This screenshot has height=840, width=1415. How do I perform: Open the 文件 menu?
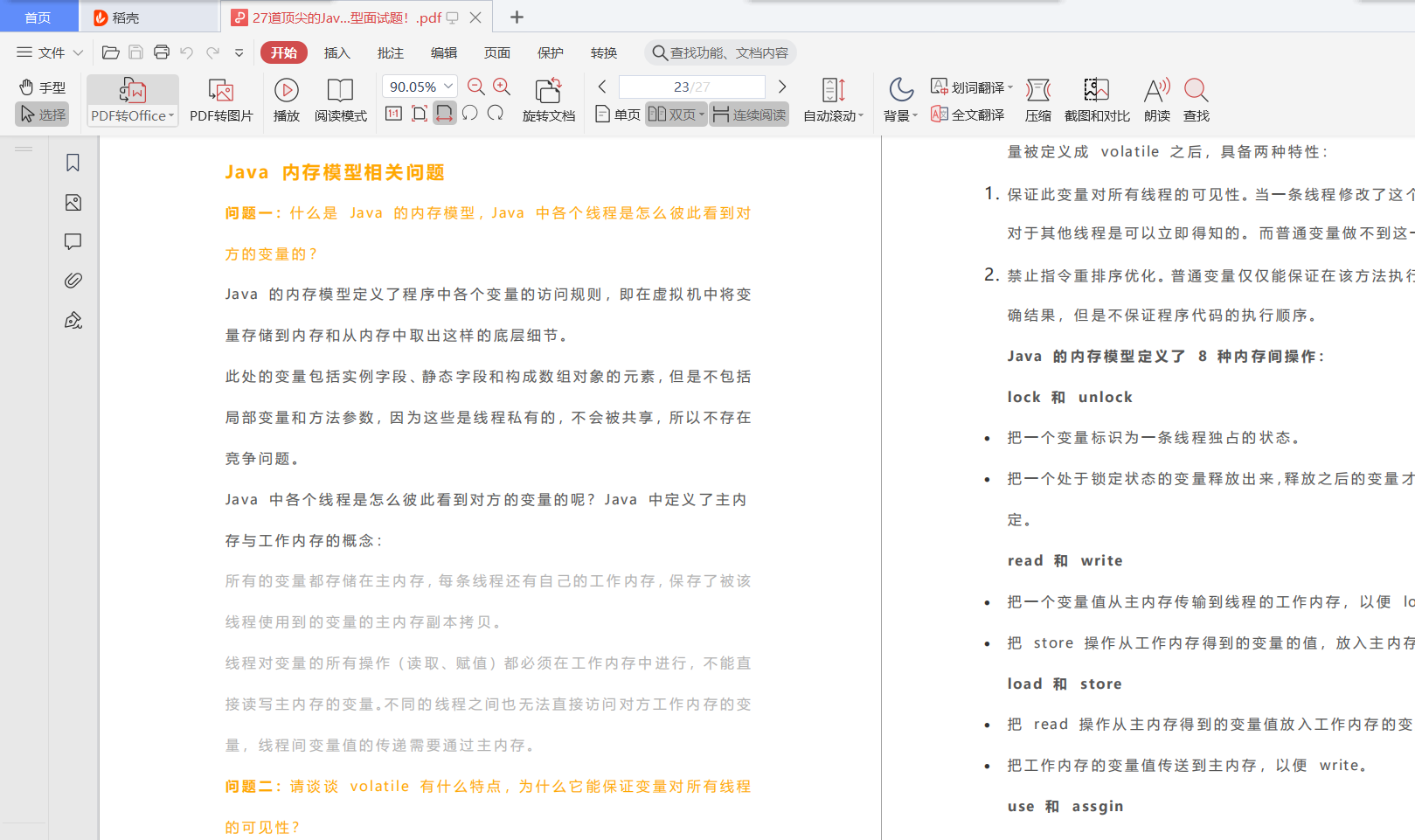42,52
